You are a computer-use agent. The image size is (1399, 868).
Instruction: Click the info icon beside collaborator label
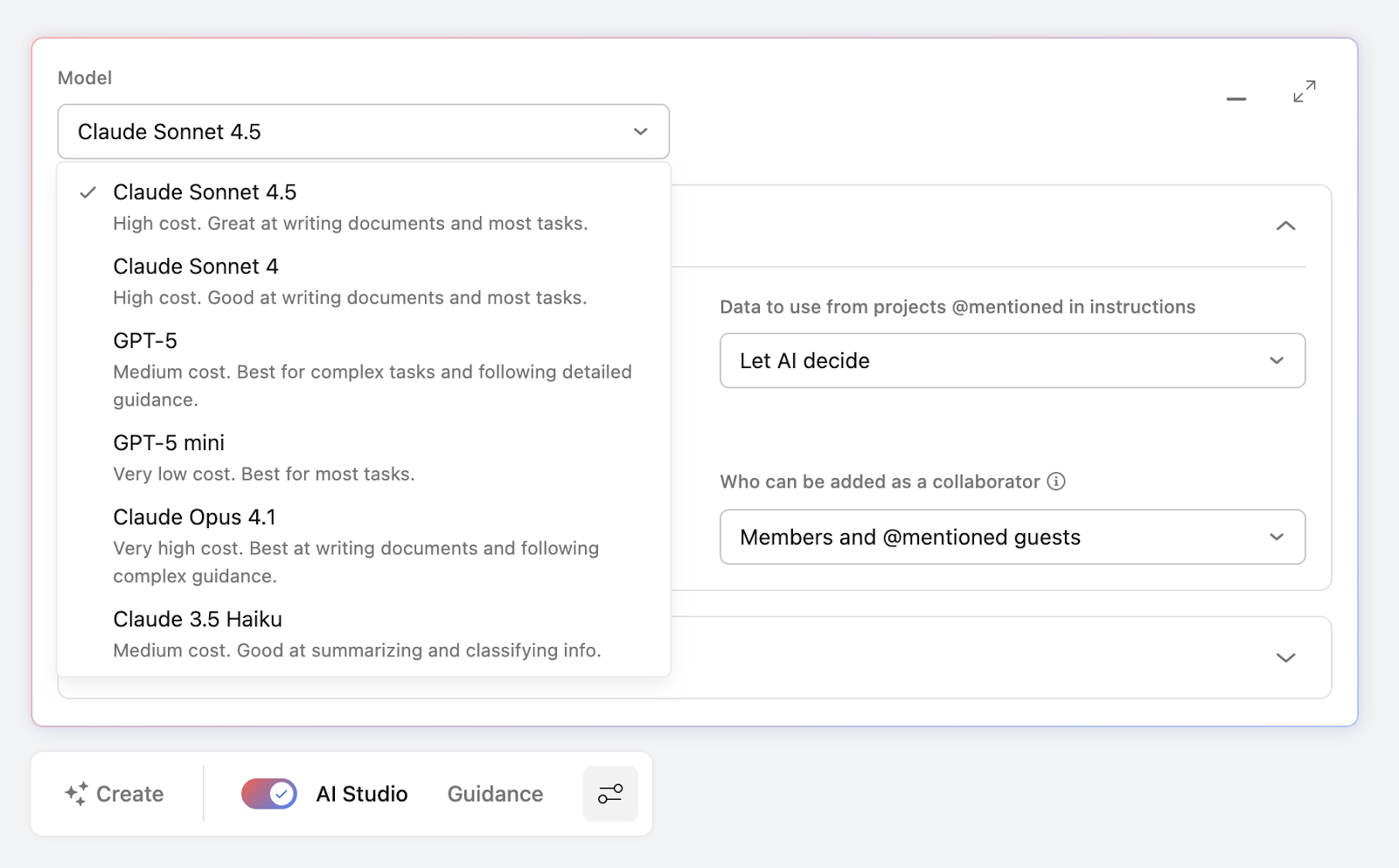[1056, 482]
